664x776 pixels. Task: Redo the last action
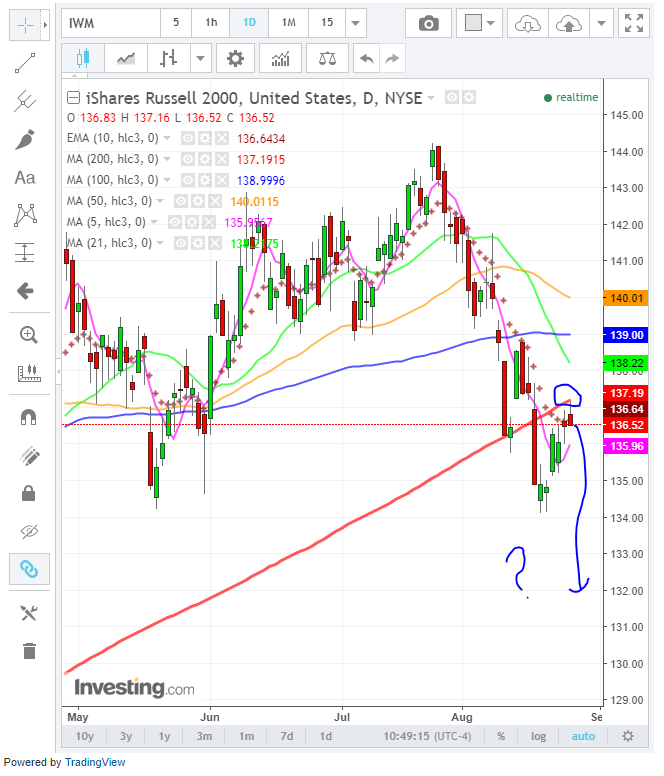[x=392, y=58]
